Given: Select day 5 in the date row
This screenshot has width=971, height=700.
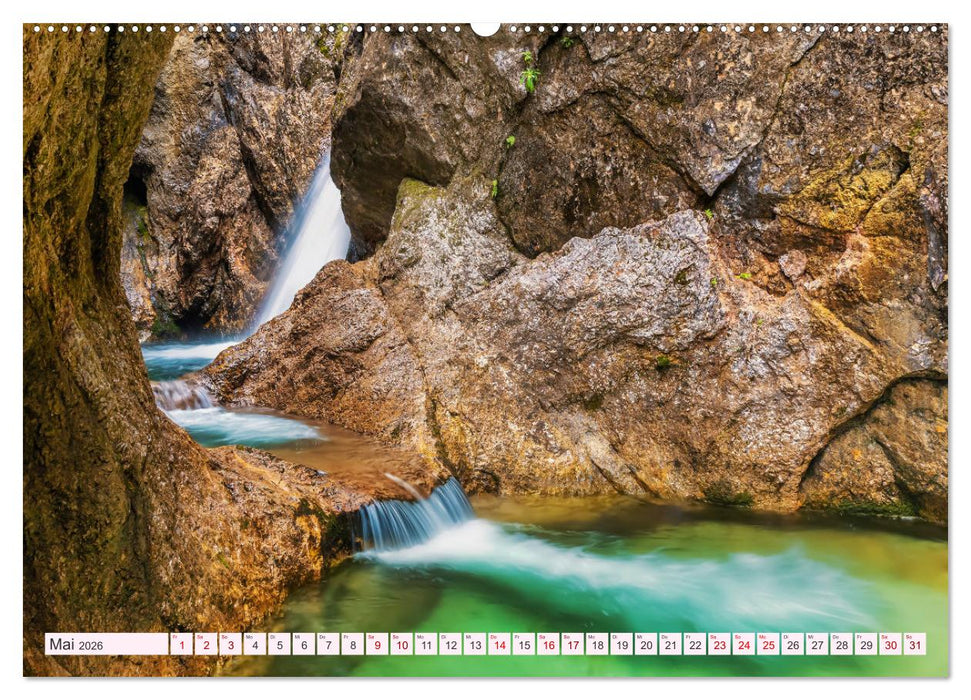Looking at the screenshot, I should [279, 645].
